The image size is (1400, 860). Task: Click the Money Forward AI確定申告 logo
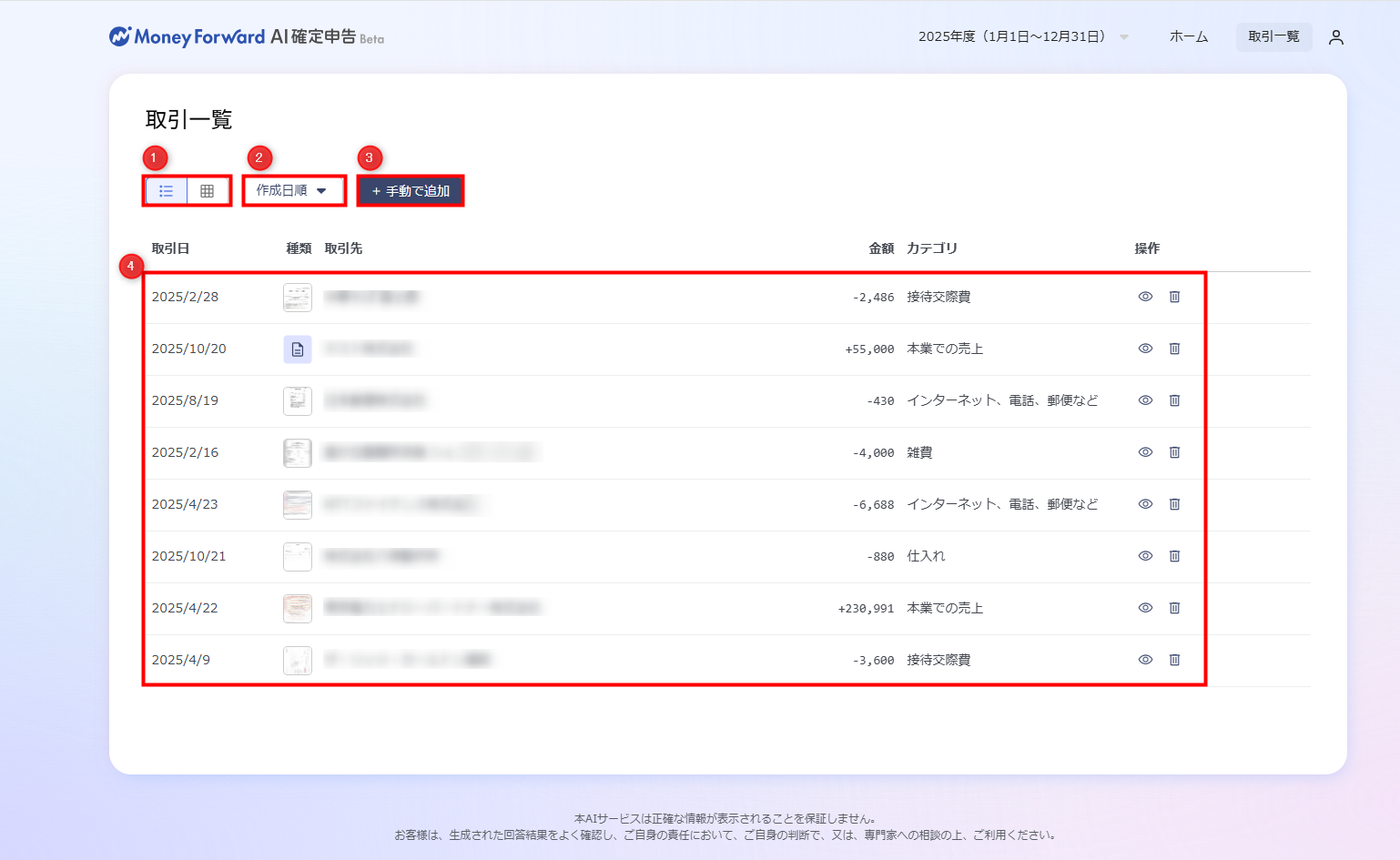click(x=246, y=37)
